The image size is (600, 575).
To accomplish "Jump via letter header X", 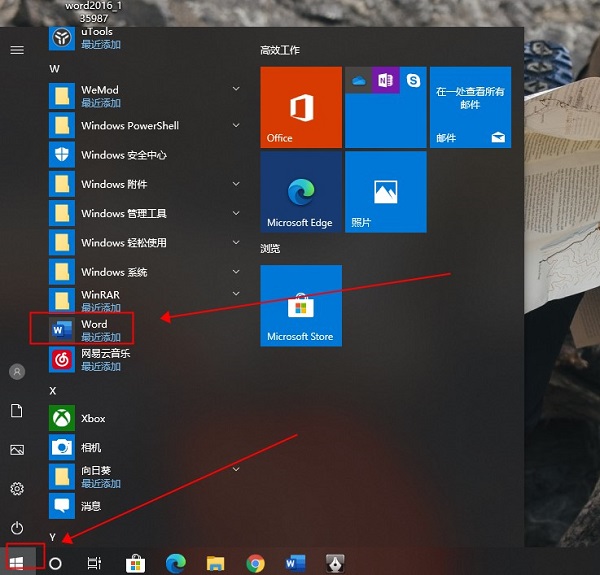I will click(x=53, y=391).
